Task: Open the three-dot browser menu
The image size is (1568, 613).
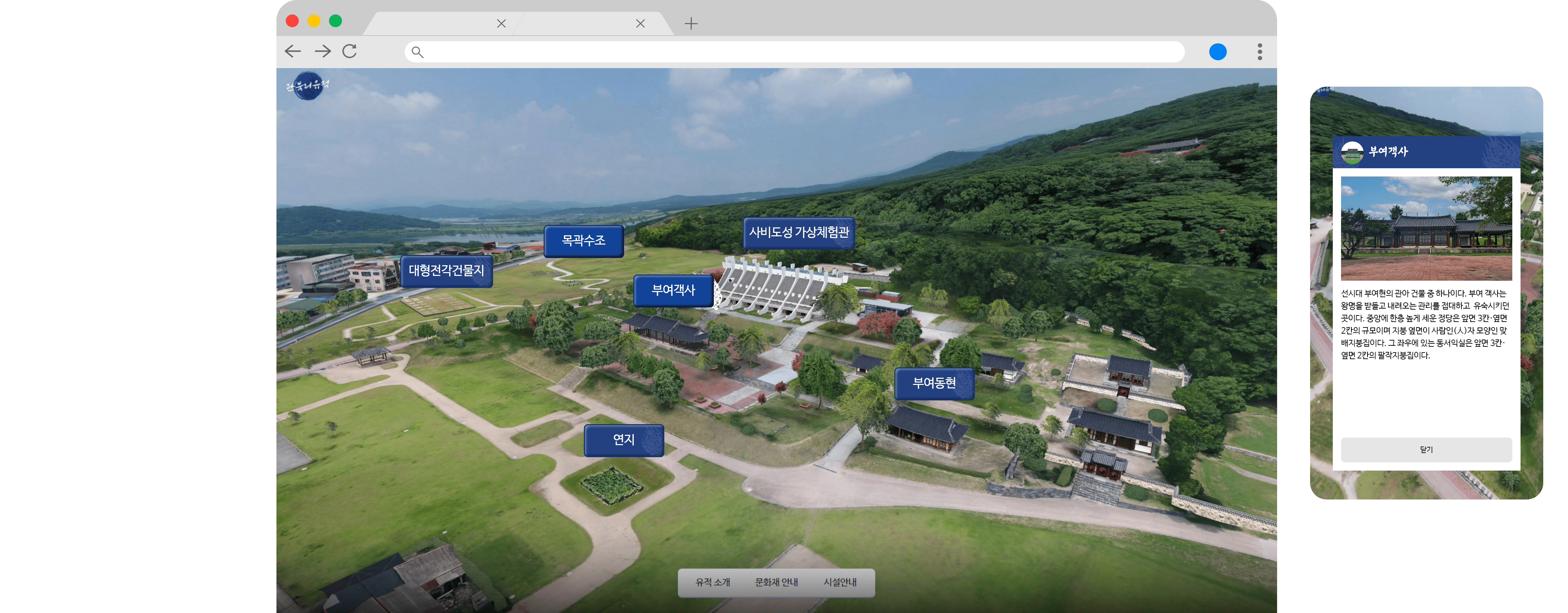Action: [1260, 52]
